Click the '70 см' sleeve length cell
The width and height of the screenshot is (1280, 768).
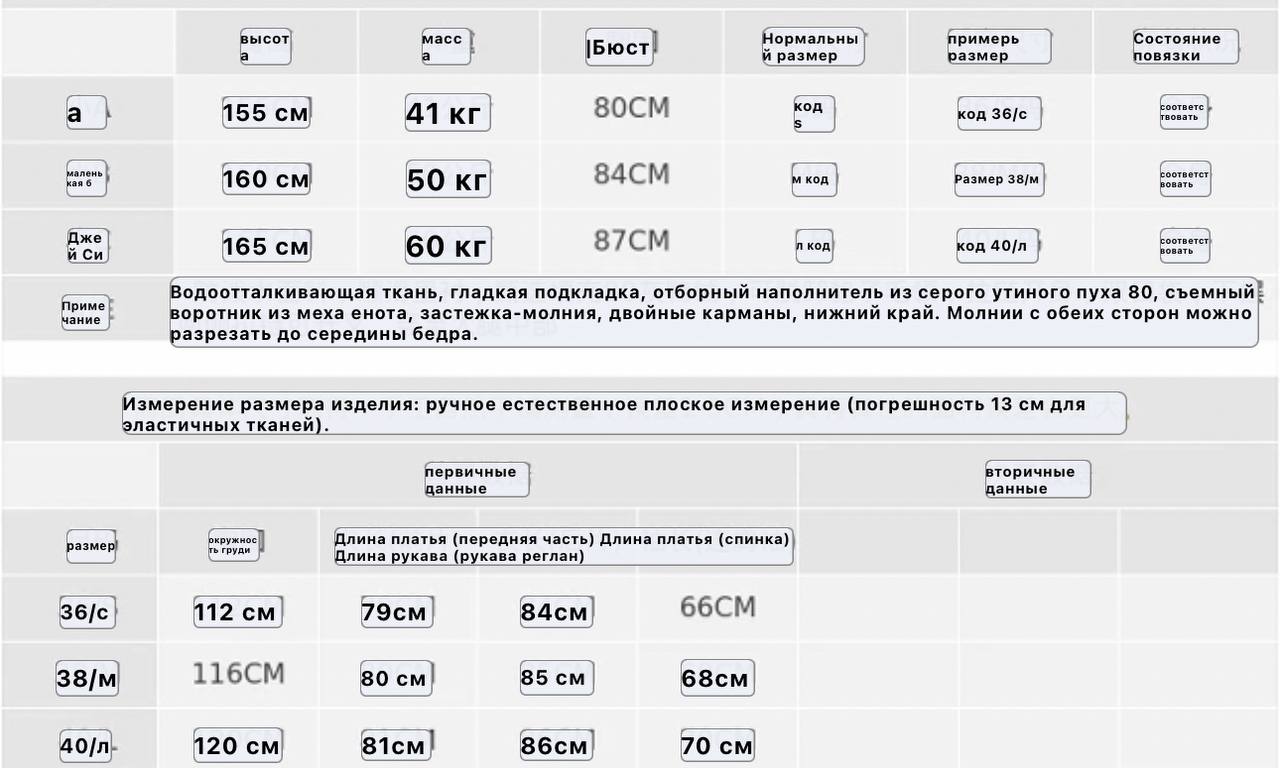717,745
